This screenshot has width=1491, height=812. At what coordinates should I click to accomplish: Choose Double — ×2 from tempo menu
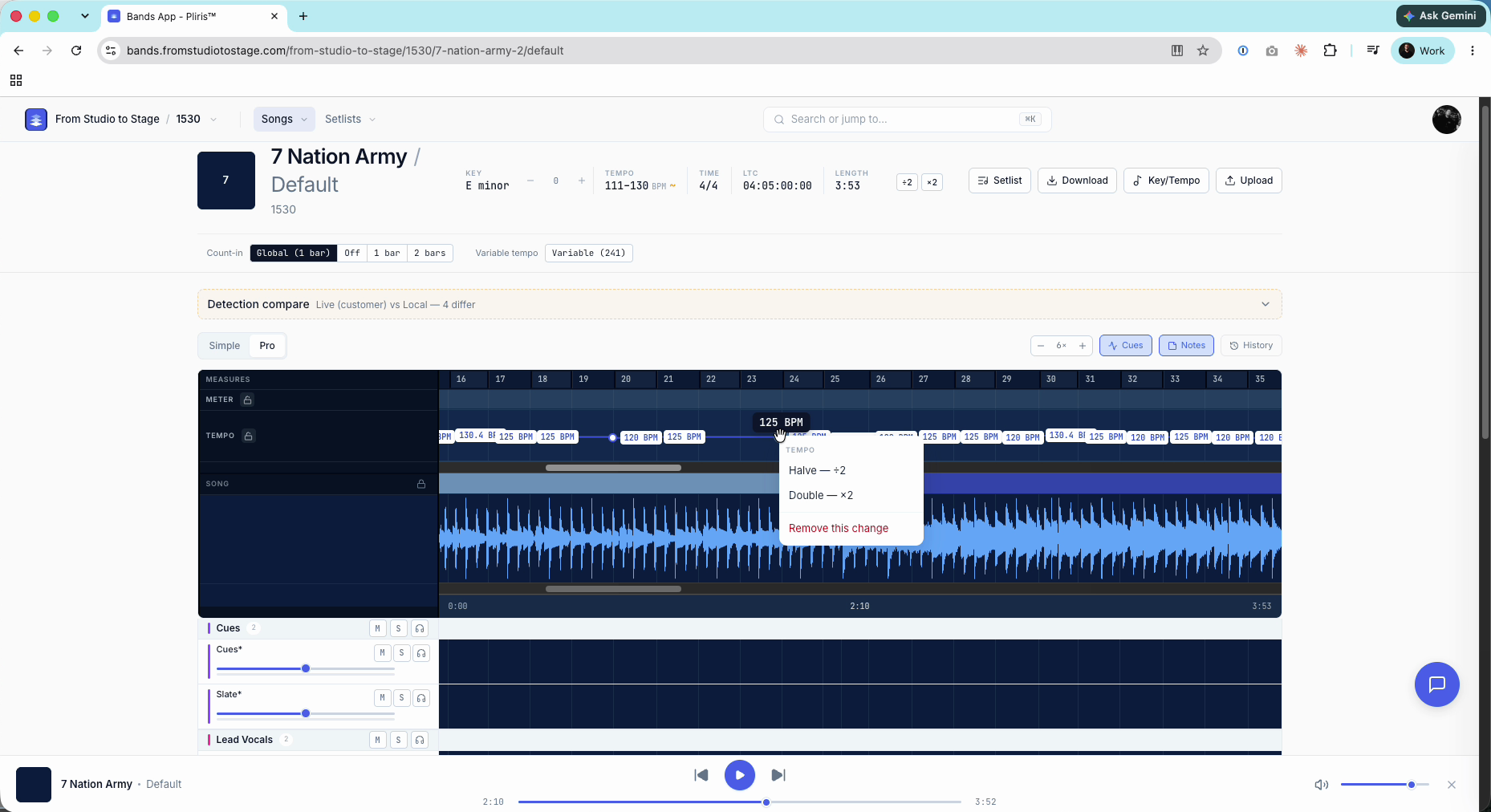(851, 496)
